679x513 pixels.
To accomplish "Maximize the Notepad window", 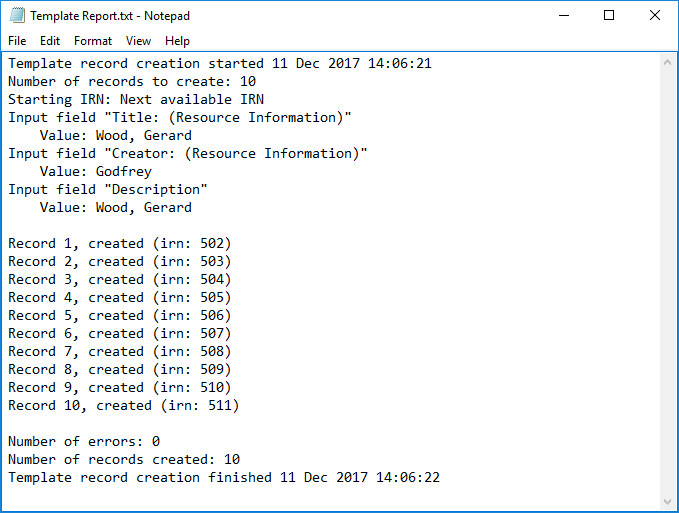I will click(609, 16).
